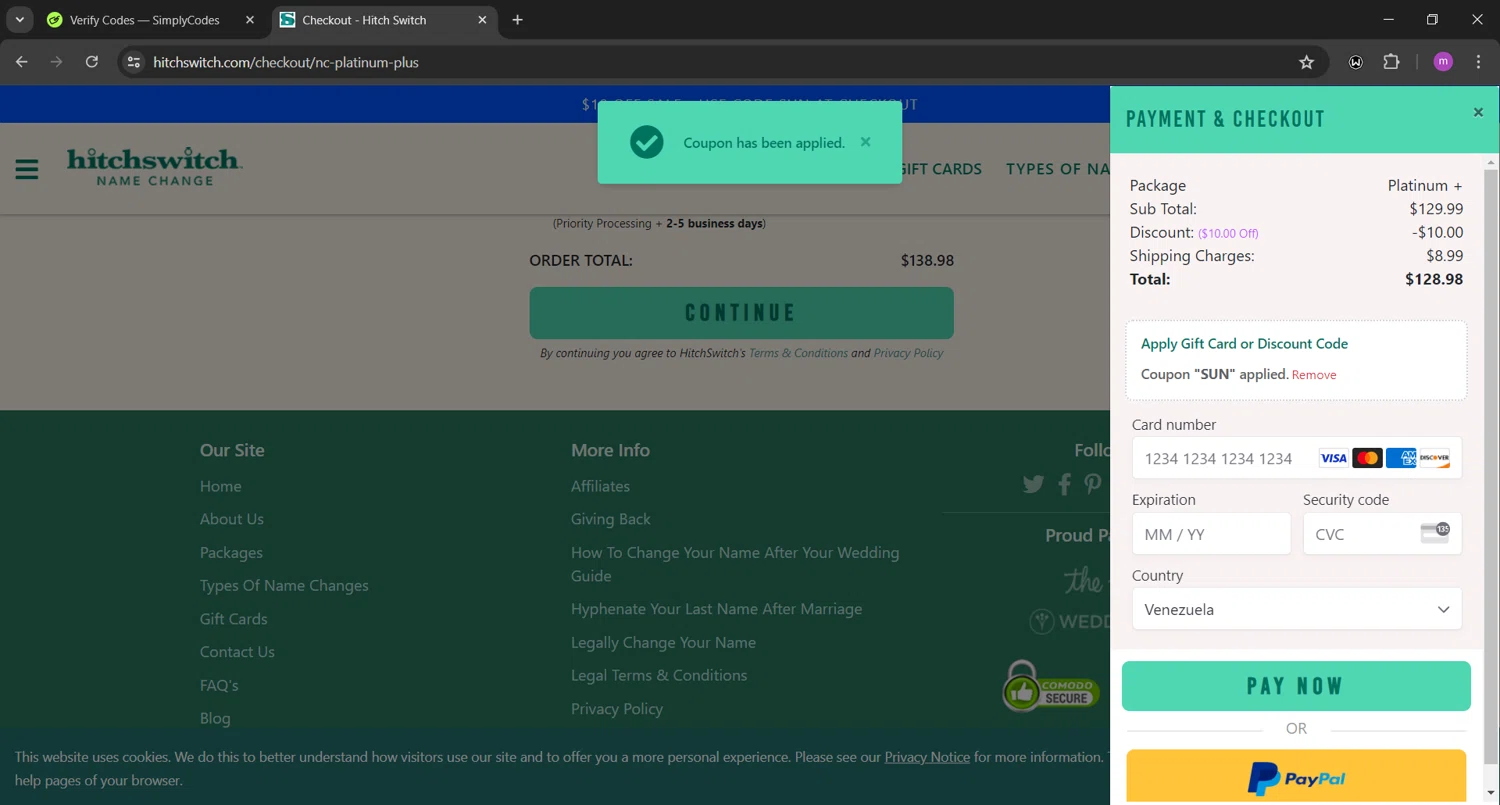Open the Apply Gift Card or Discount Code link

(x=1244, y=344)
